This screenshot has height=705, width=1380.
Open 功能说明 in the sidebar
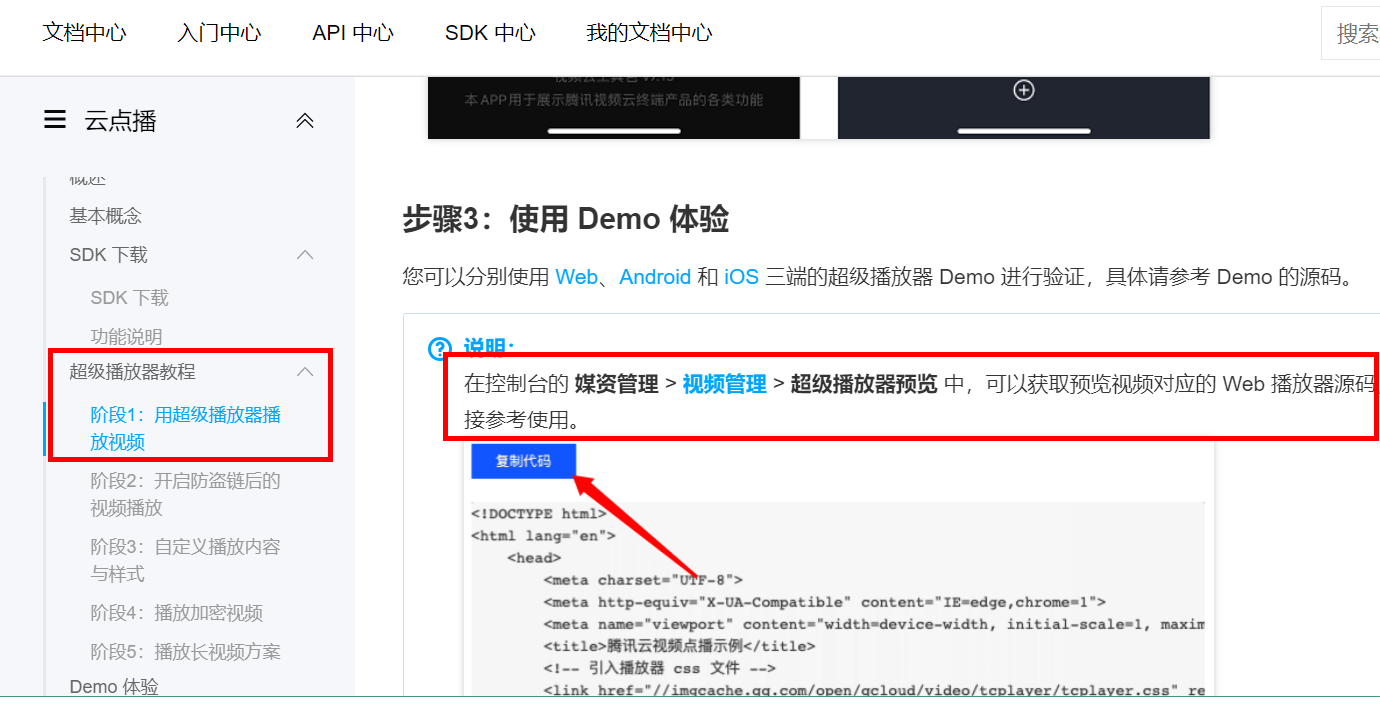point(126,337)
